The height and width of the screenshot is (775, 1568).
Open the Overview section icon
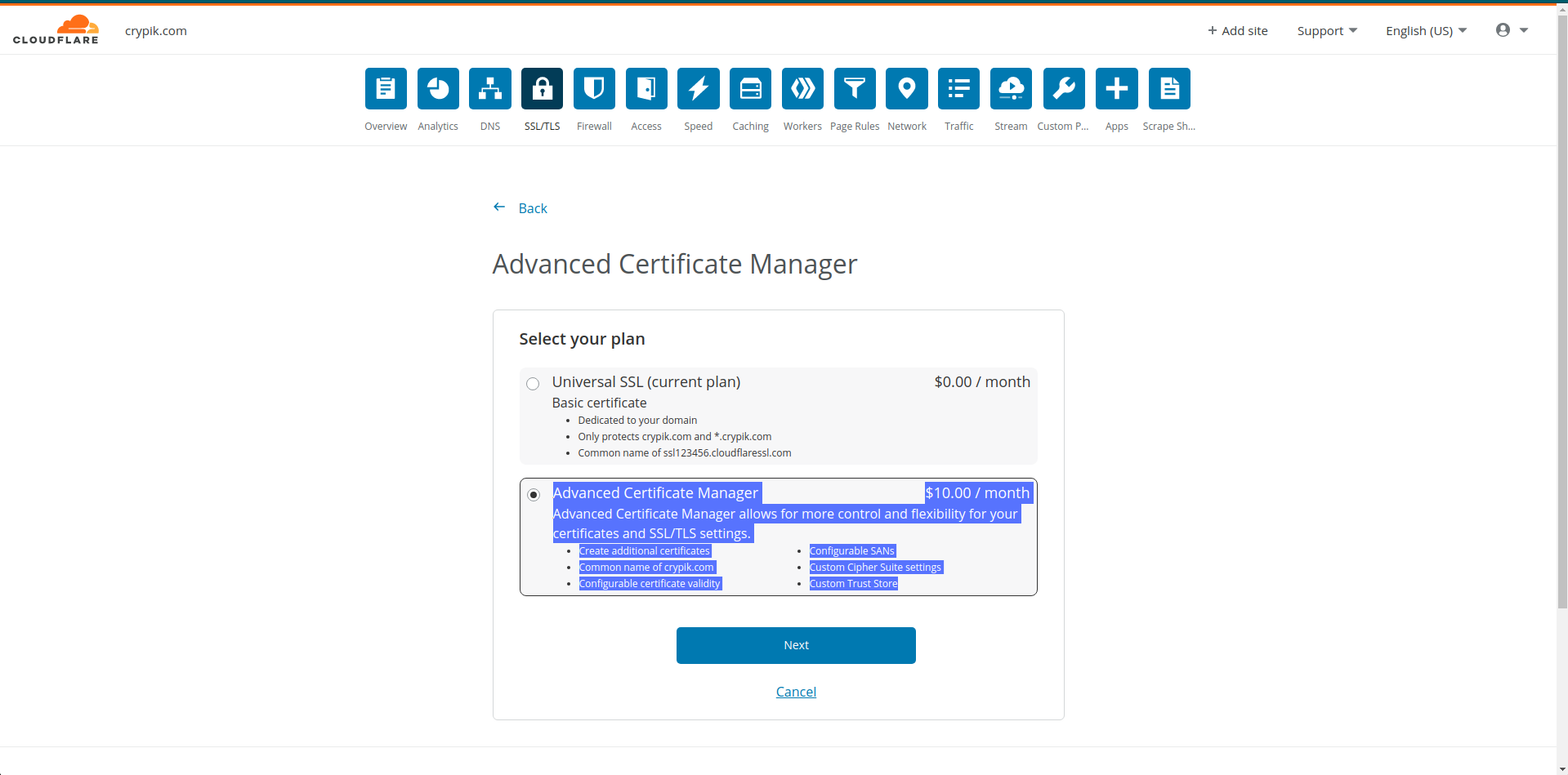[x=386, y=88]
